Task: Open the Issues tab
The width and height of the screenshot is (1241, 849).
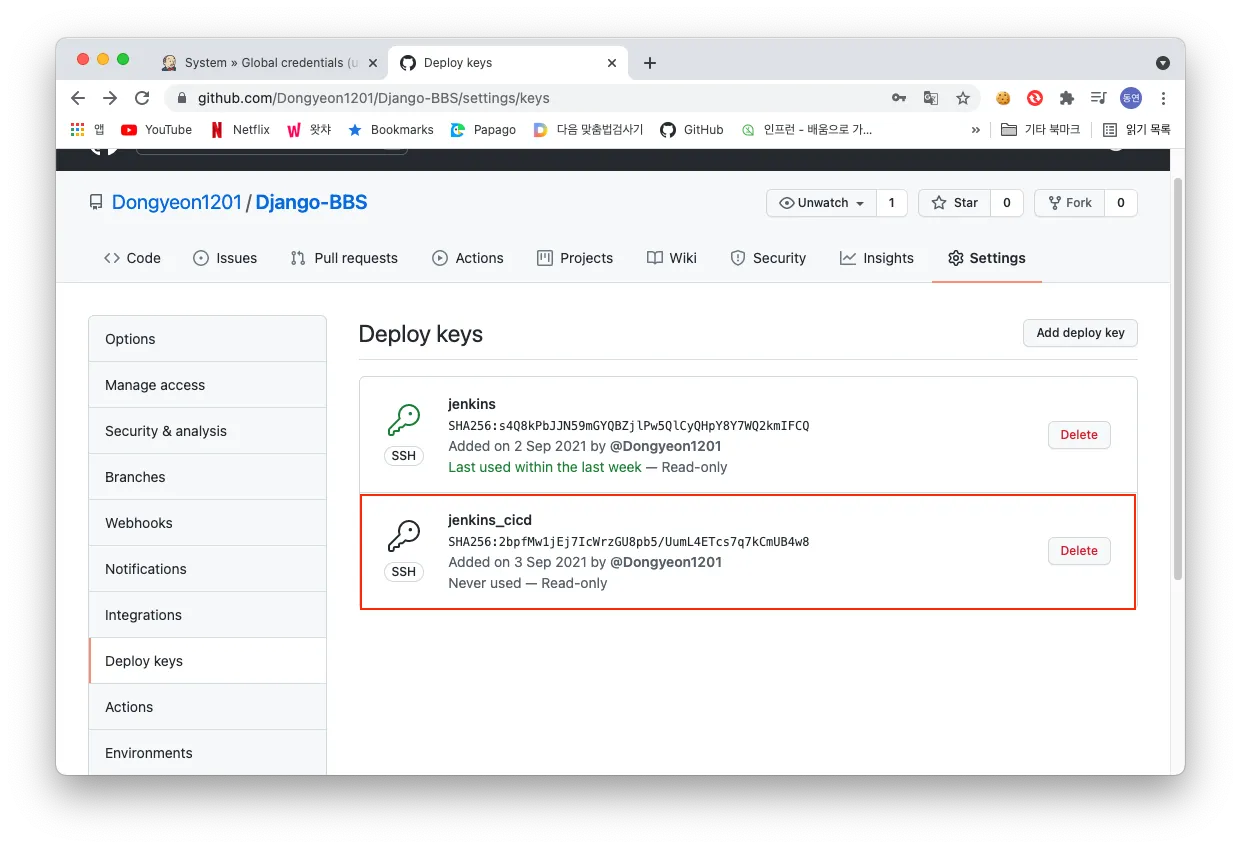Action: 225,258
